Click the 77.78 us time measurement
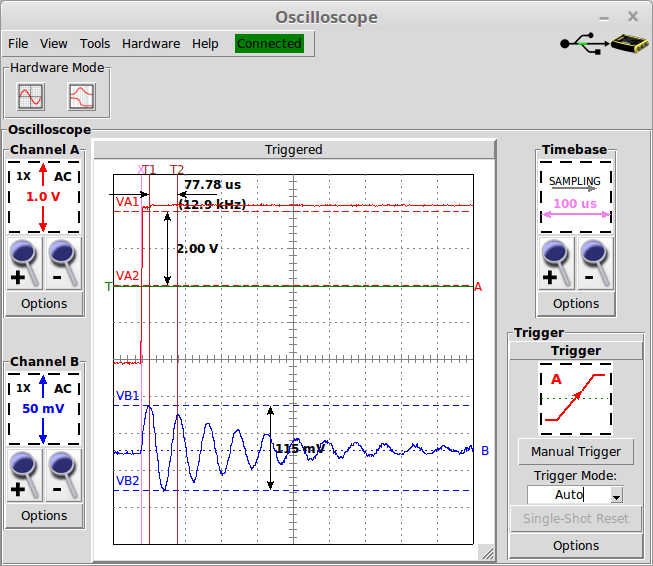Screen dimensions: 653x566 point(212,185)
